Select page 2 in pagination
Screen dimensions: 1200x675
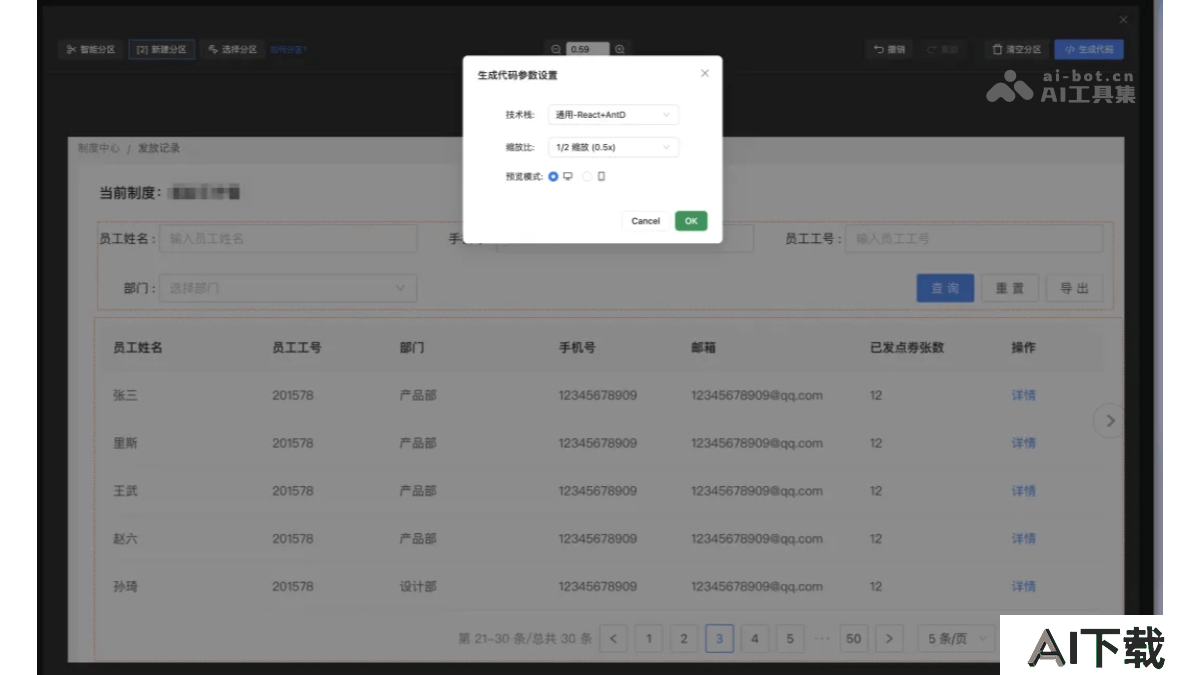coord(684,638)
